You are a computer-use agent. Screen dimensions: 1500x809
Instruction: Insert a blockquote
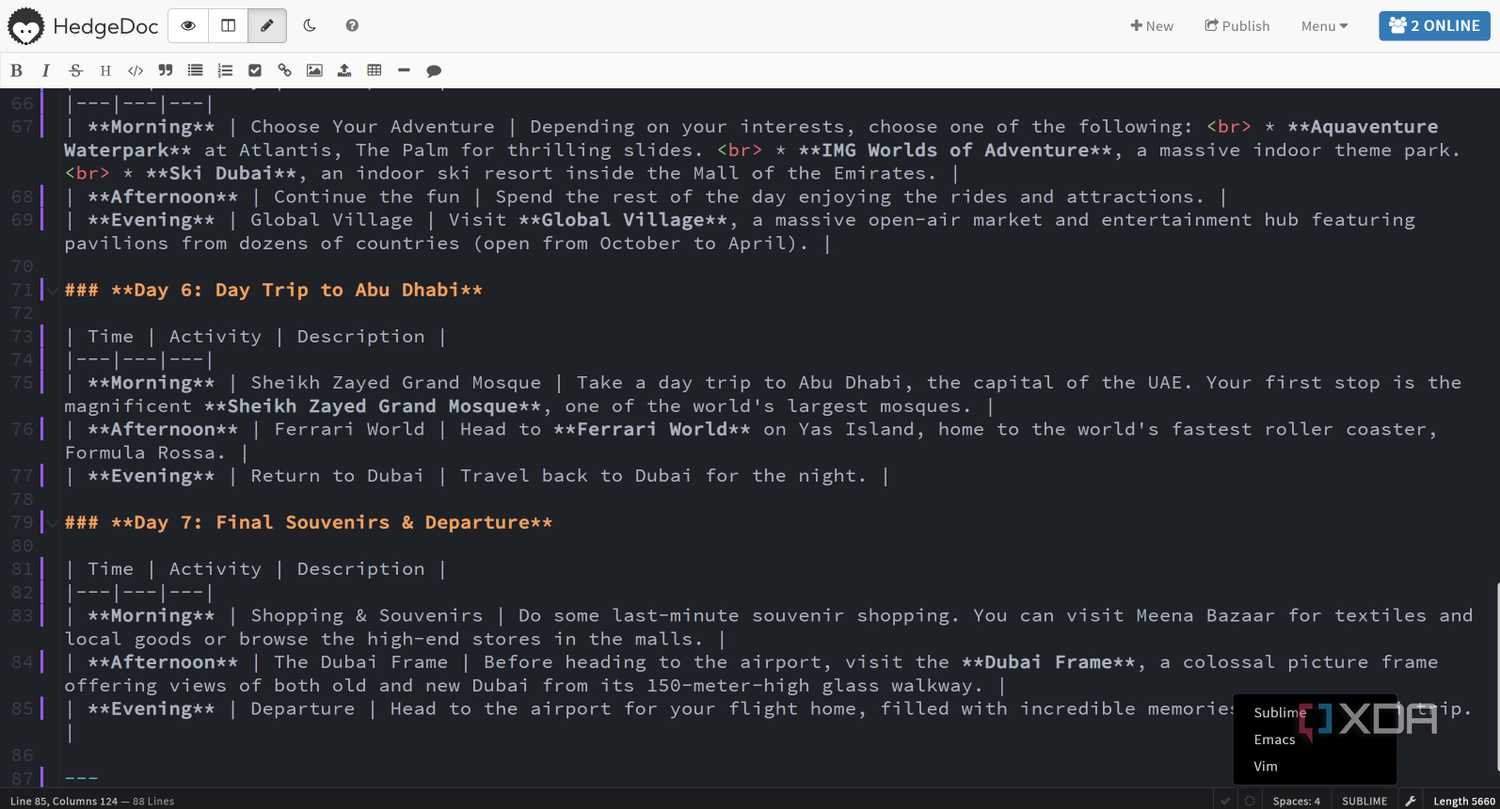click(x=165, y=70)
